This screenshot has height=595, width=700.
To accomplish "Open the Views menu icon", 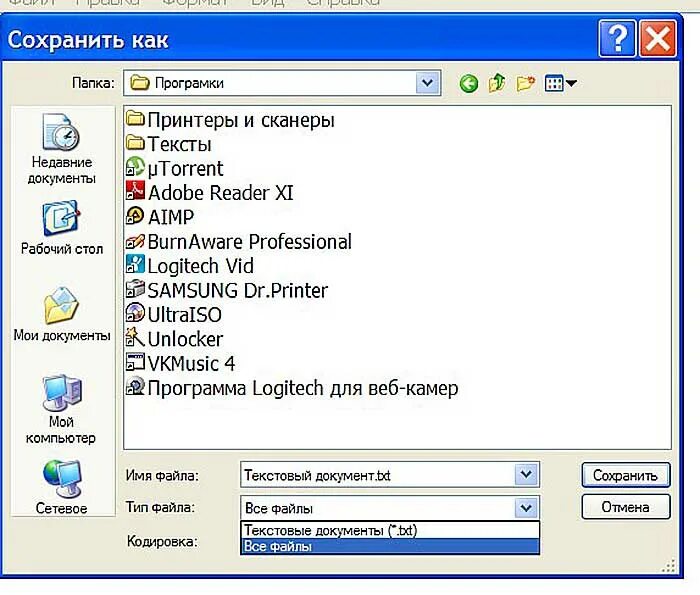I will tap(561, 83).
